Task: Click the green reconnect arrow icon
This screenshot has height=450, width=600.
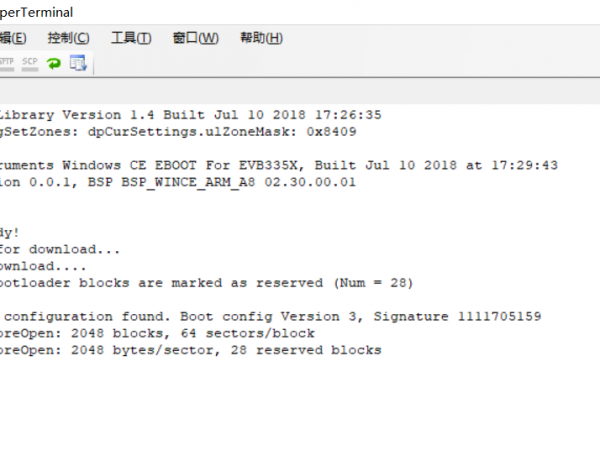Action: click(54, 63)
